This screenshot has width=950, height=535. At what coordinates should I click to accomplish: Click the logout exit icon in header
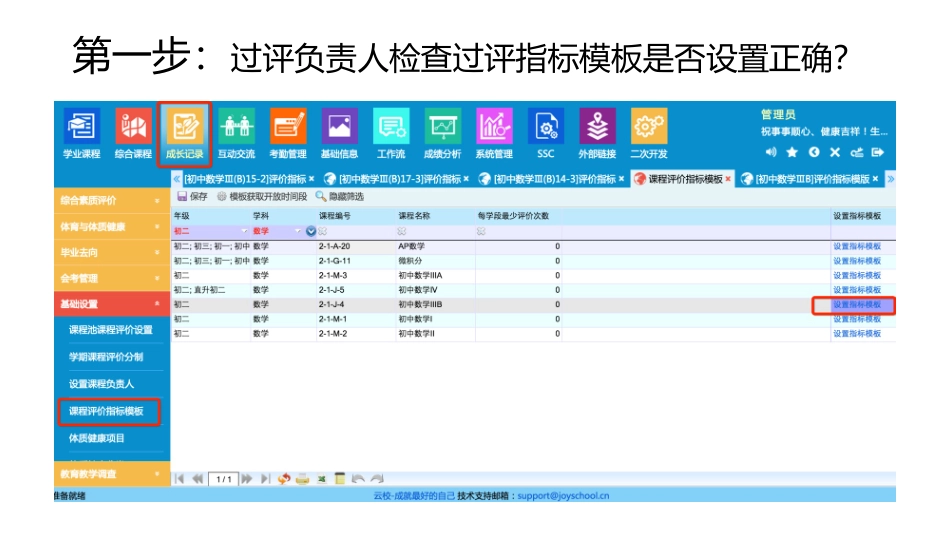[877, 152]
